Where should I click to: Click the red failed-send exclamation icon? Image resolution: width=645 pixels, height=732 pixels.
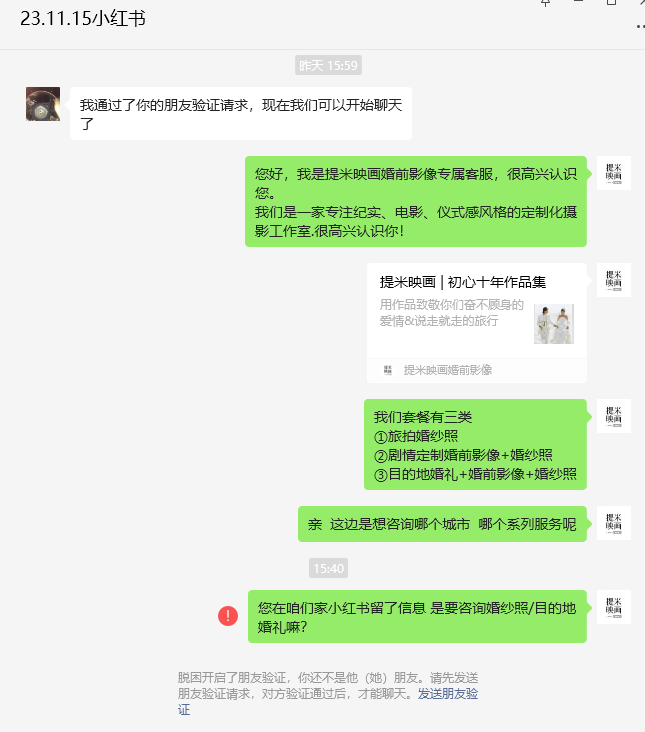[x=228, y=616]
